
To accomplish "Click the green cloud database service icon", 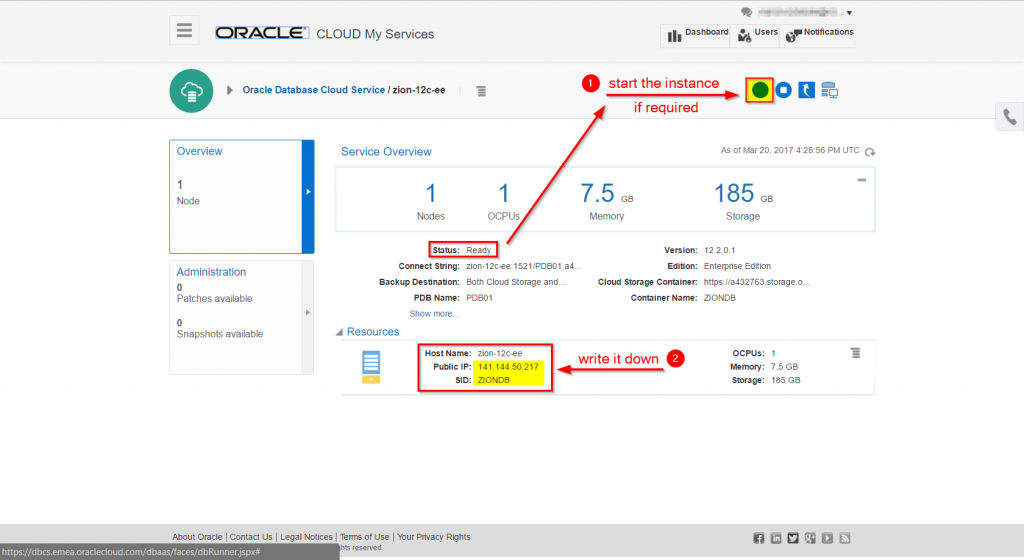I will click(x=191, y=91).
